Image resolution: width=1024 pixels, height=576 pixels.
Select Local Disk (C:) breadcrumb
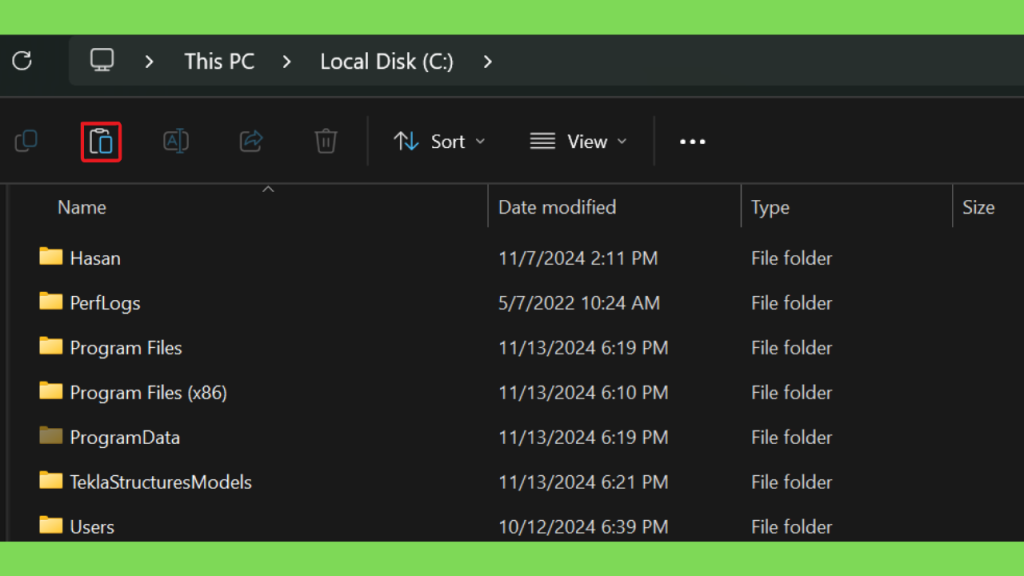(387, 62)
